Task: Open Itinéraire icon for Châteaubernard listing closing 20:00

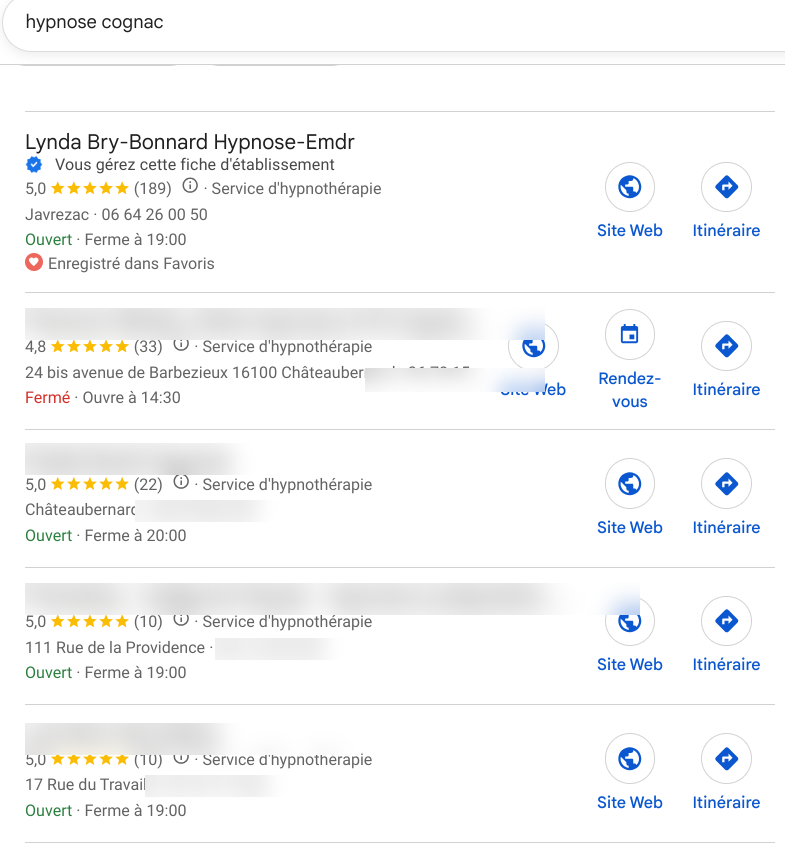Action: [726, 484]
